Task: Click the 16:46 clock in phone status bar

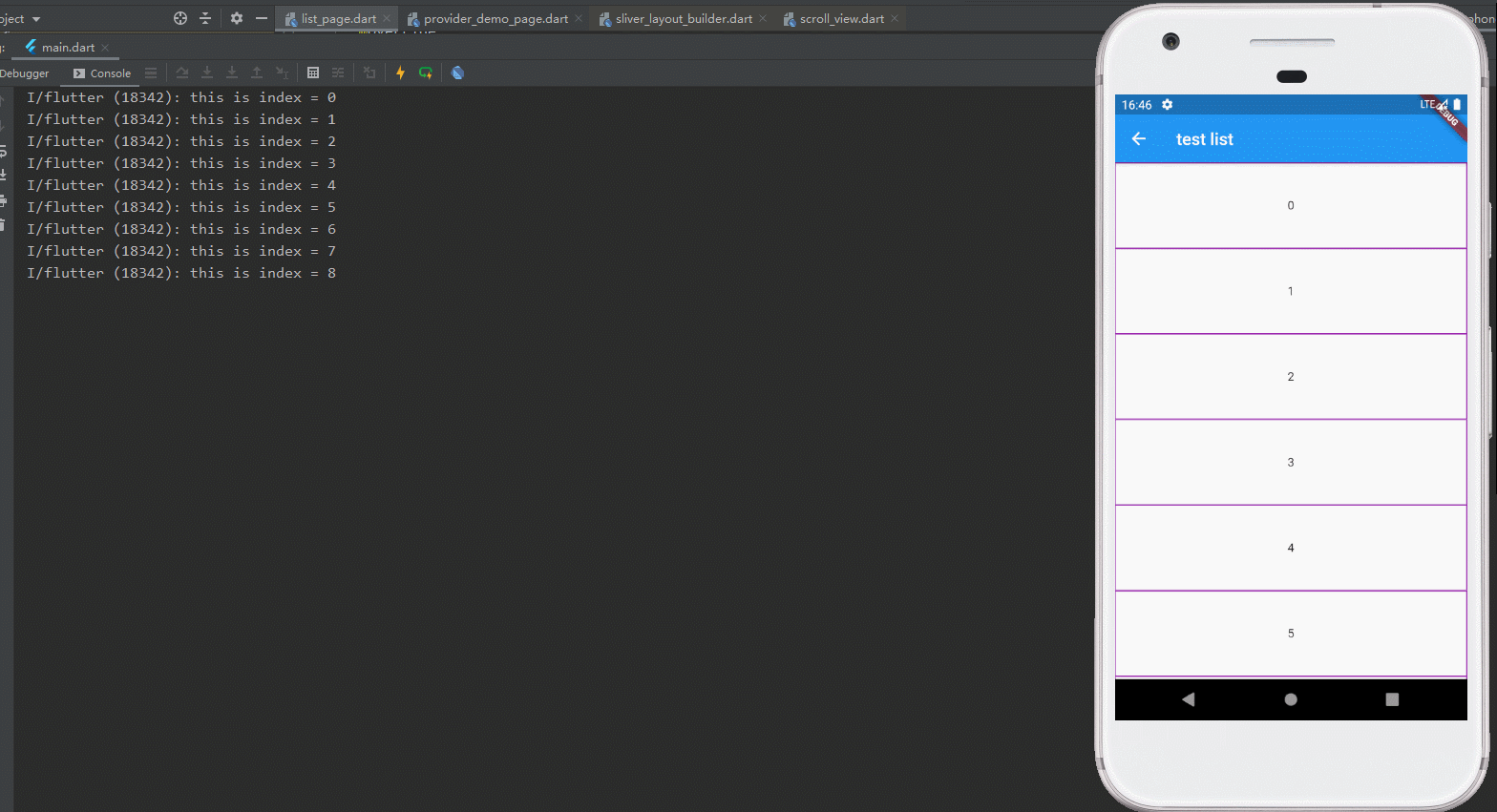Action: 1136,105
